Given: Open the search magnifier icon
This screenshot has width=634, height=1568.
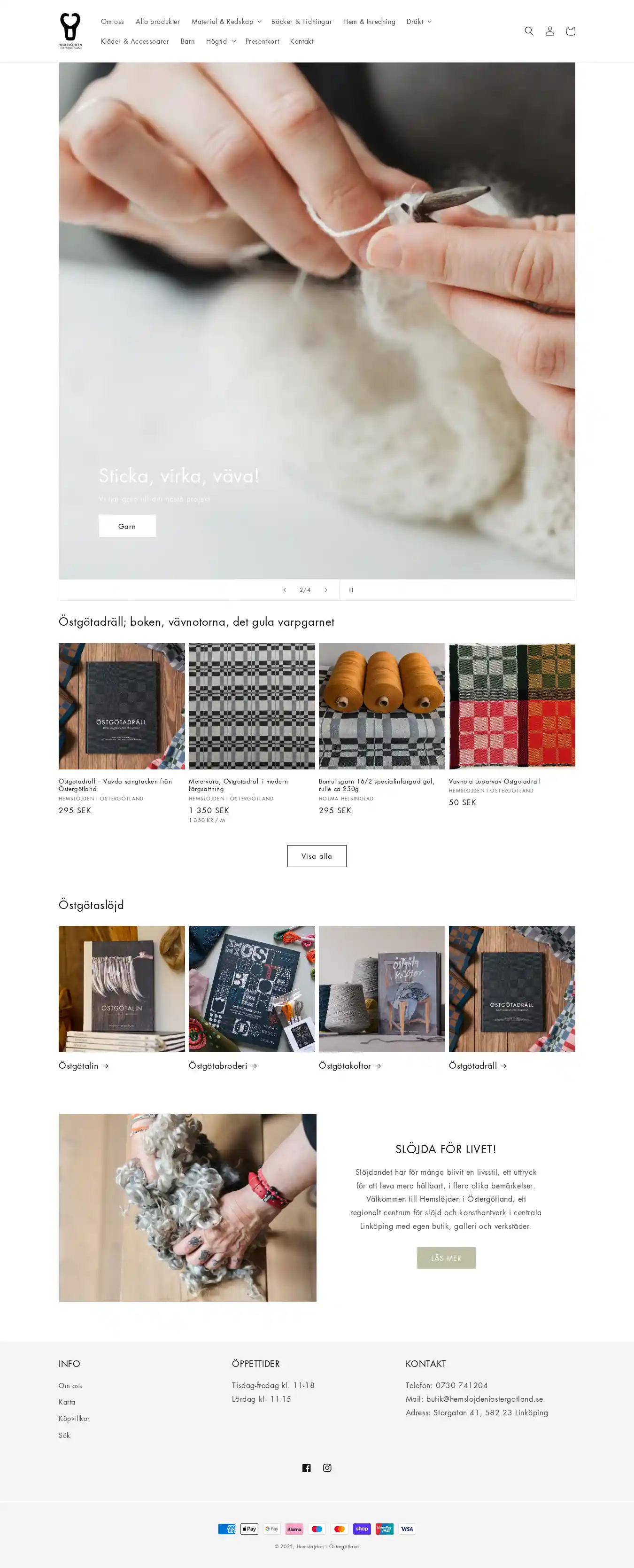Looking at the screenshot, I should tap(529, 31).
